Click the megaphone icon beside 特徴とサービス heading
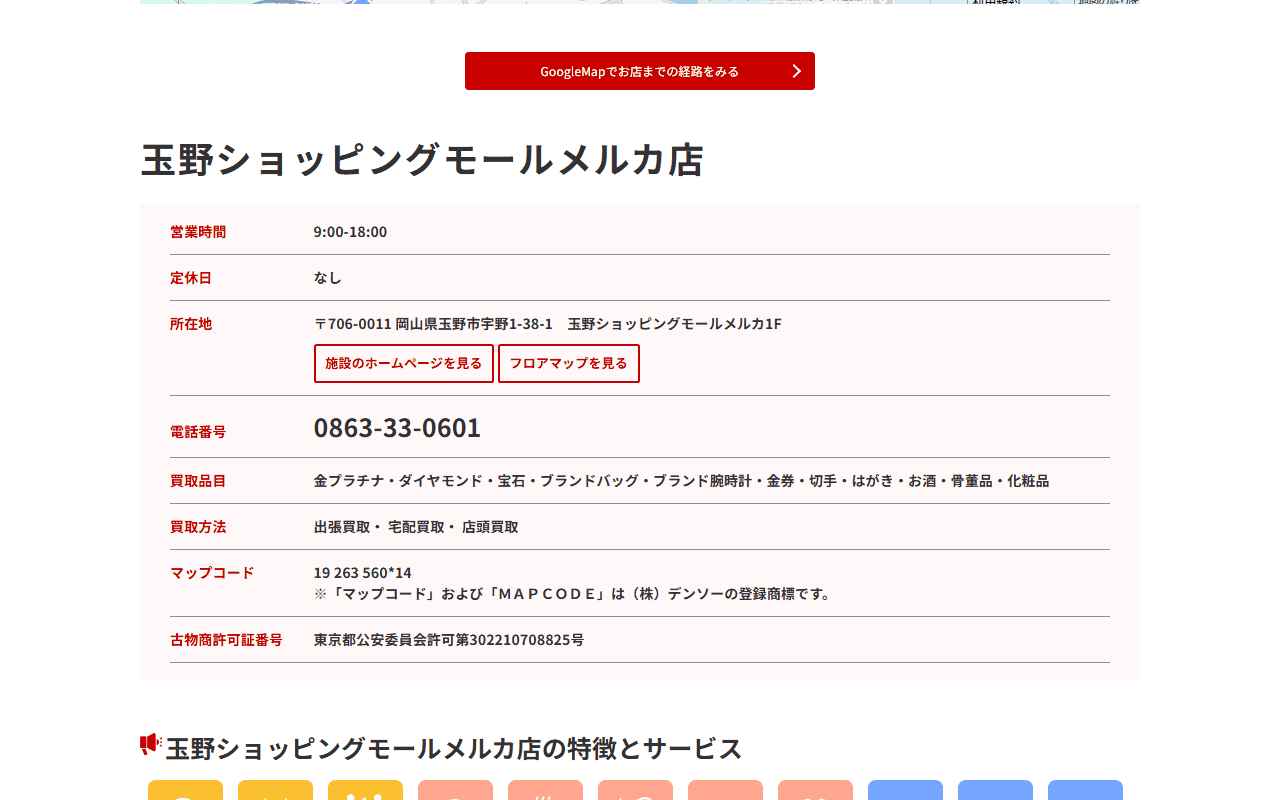This screenshot has width=1280, height=800. 151,744
